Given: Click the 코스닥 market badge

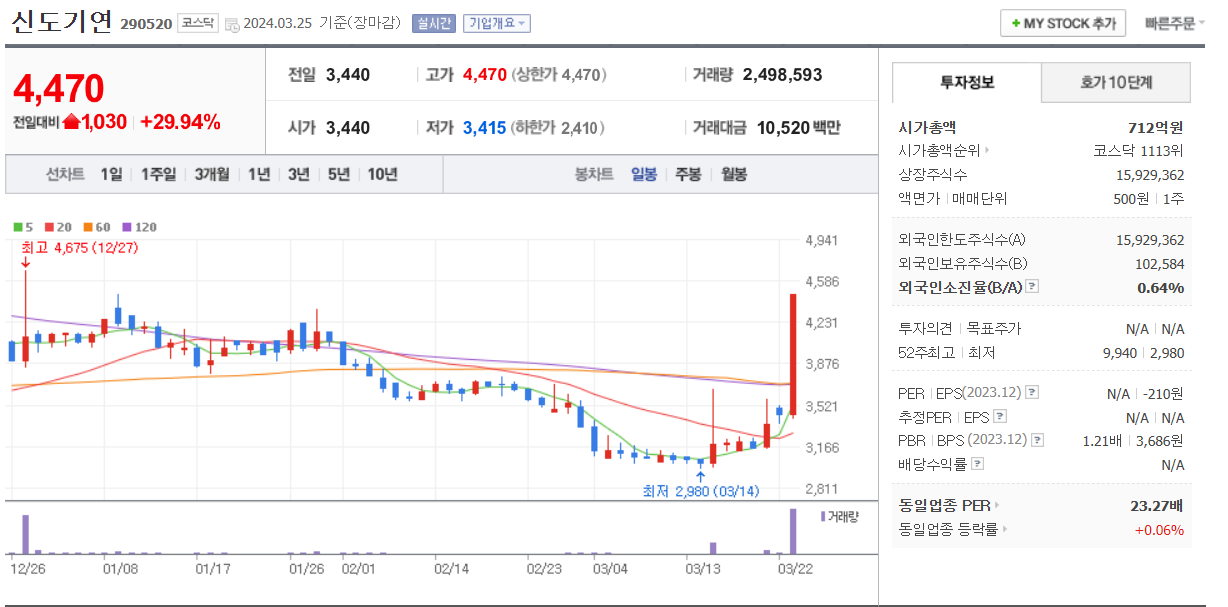Looking at the screenshot, I should point(197,23).
